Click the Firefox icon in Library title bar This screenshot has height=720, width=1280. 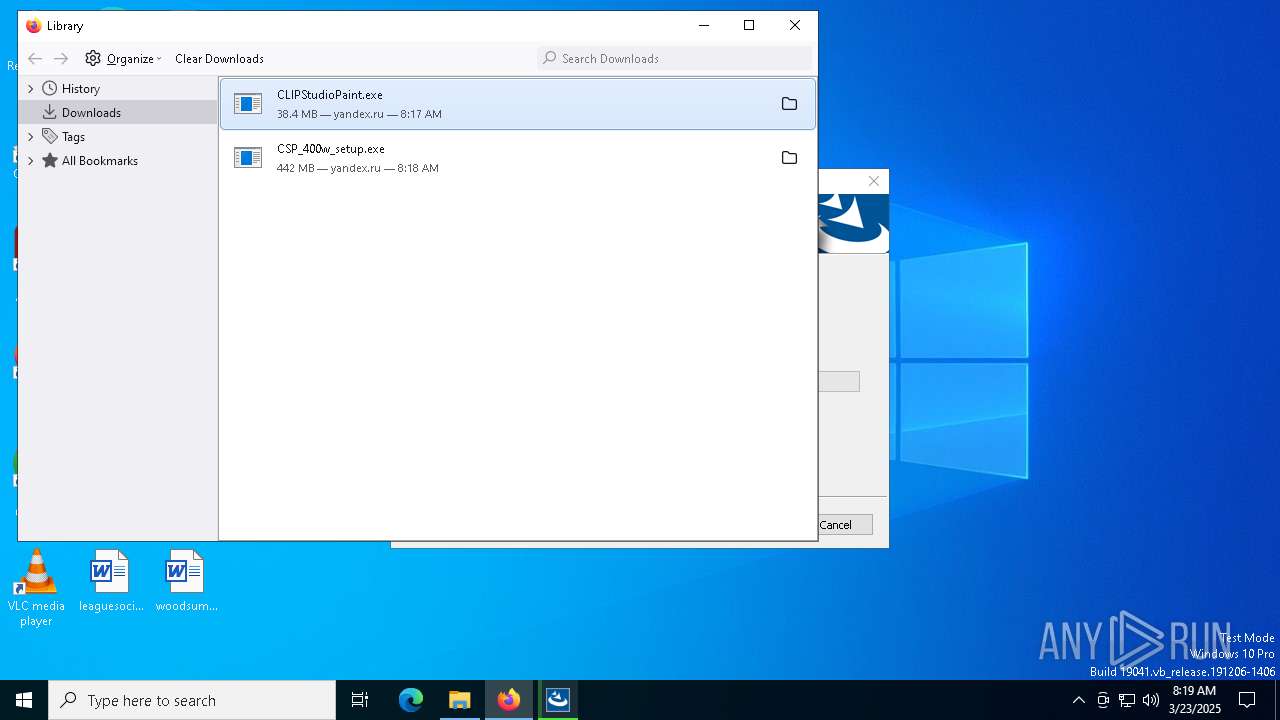tap(34, 26)
